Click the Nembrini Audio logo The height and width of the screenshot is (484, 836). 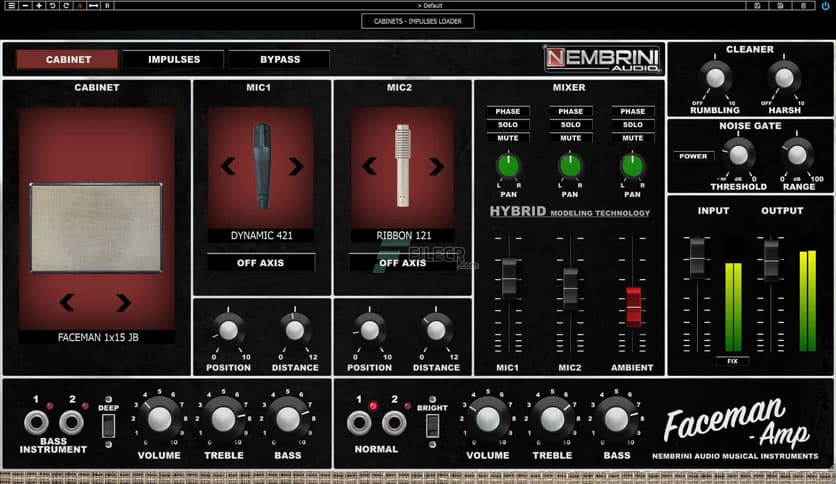click(x=602, y=59)
